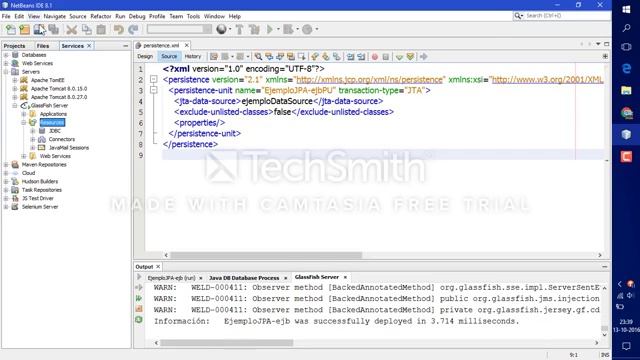Select the Selenium Server node
Screen dimensions: 640x360
(x=40, y=207)
